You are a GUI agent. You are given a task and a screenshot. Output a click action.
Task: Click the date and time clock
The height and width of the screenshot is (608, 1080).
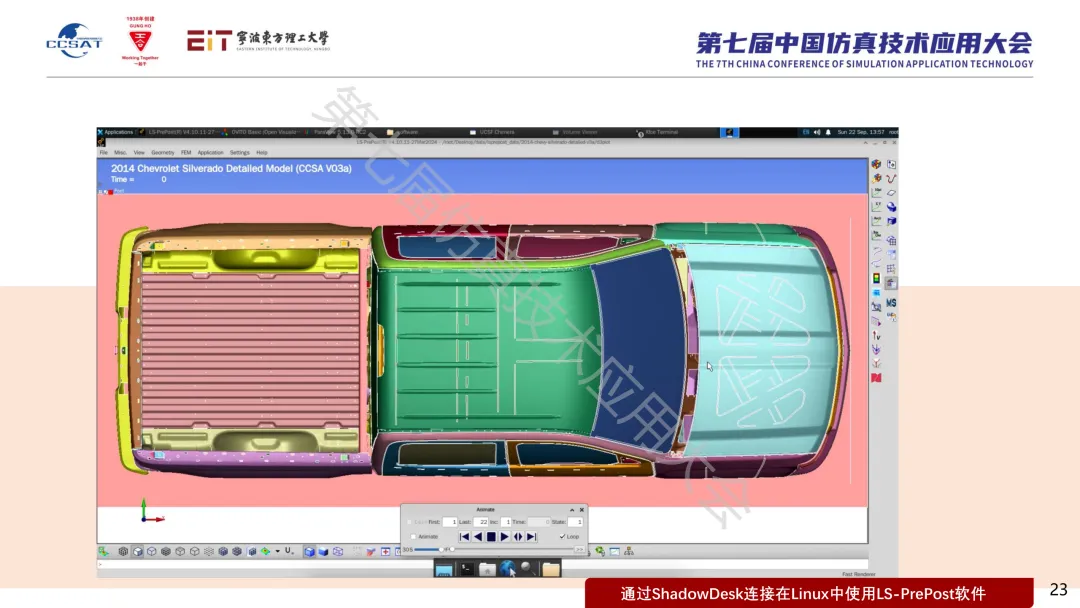click(x=861, y=132)
